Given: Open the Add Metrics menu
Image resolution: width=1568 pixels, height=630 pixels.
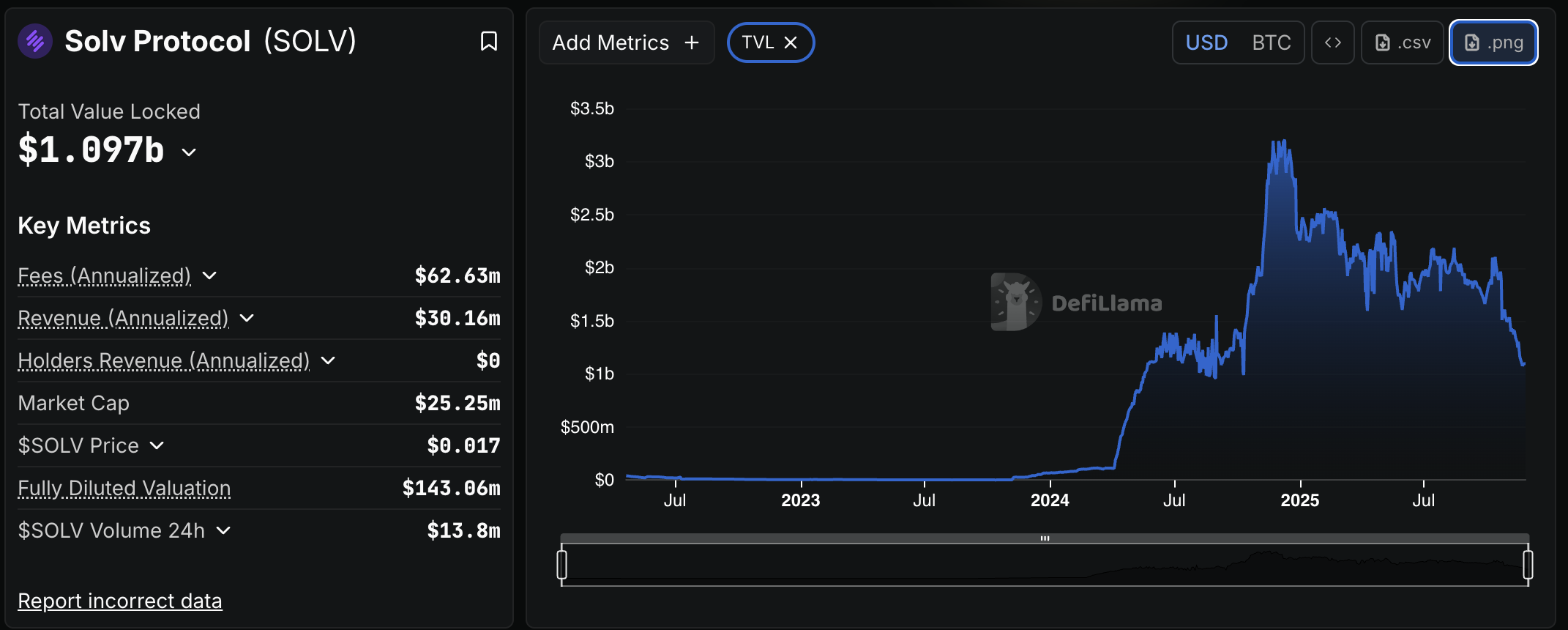Looking at the screenshot, I should coord(627,42).
